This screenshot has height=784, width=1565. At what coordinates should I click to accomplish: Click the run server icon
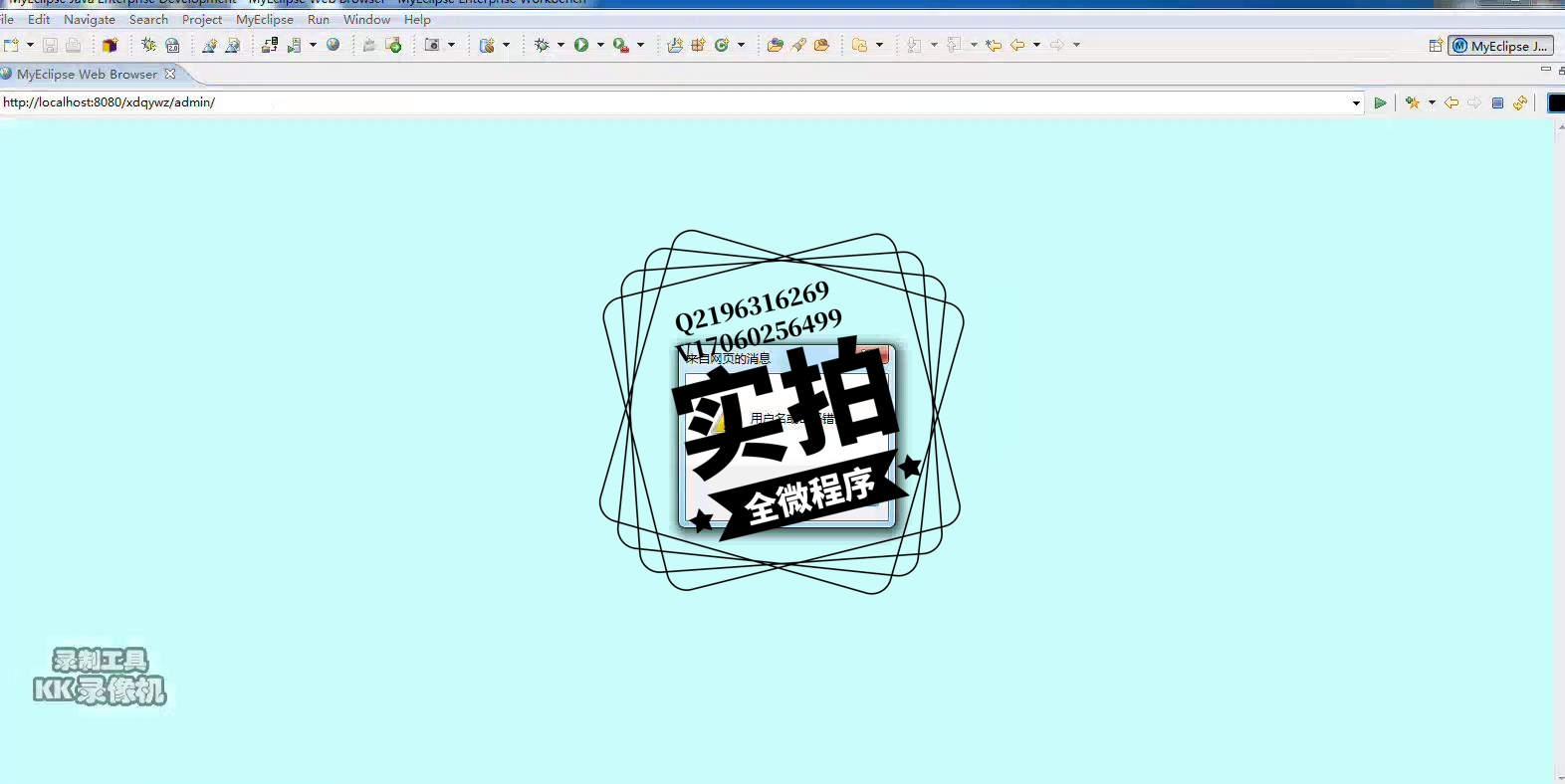[x=295, y=45]
